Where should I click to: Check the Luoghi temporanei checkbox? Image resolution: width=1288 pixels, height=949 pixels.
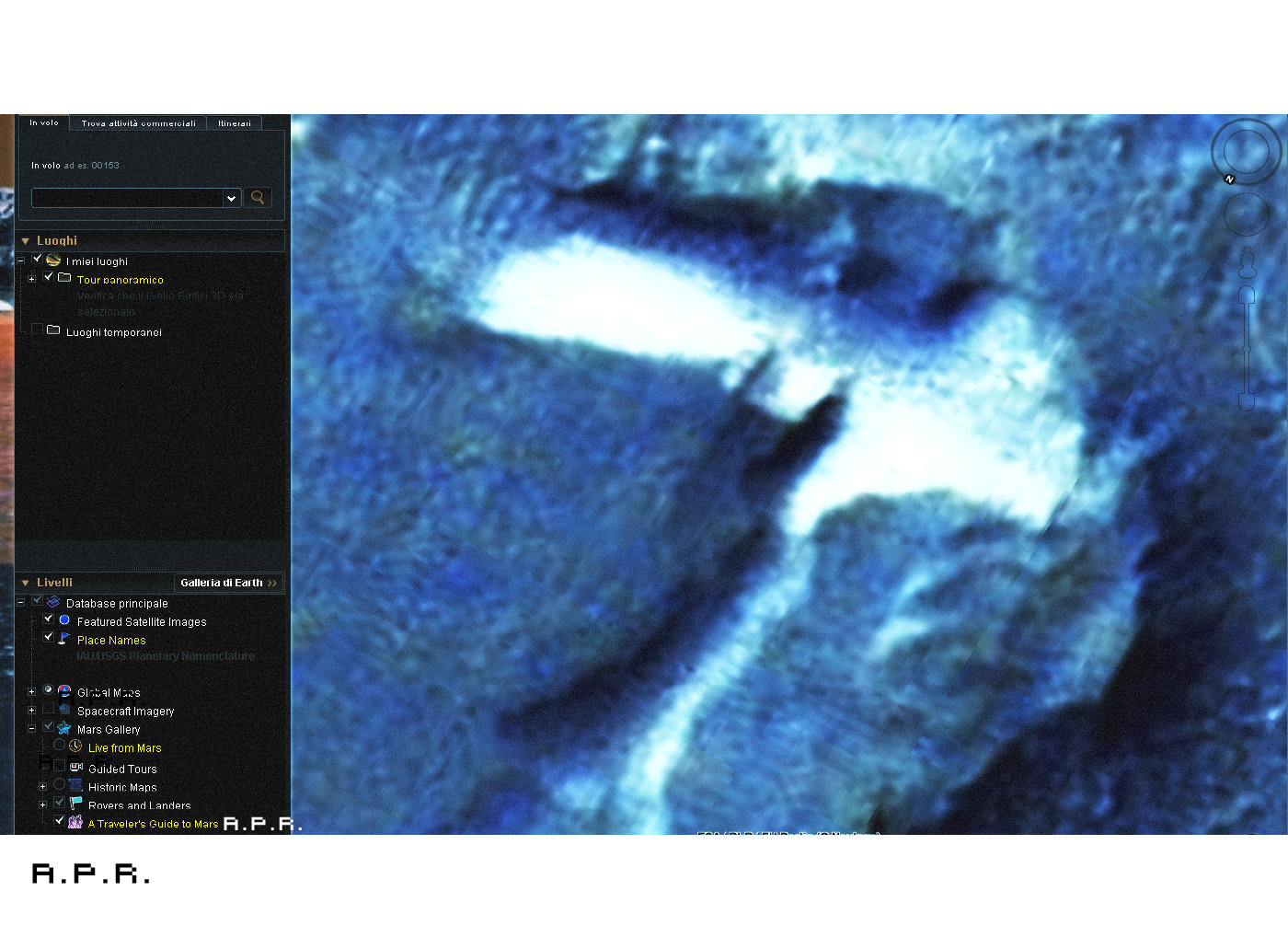tap(38, 329)
